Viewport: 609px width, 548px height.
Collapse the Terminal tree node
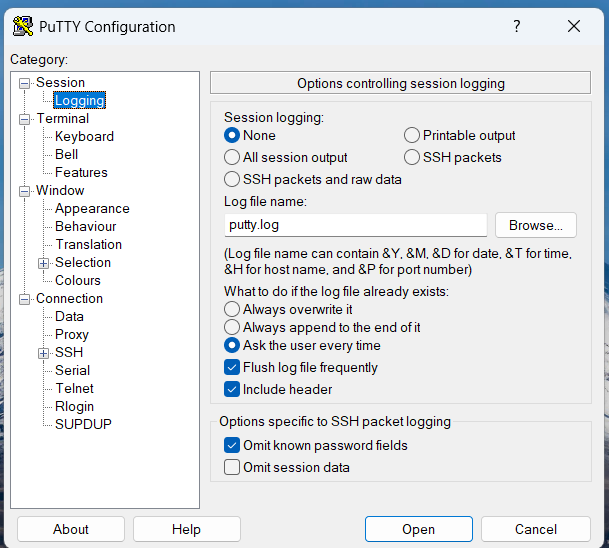click(x=24, y=119)
